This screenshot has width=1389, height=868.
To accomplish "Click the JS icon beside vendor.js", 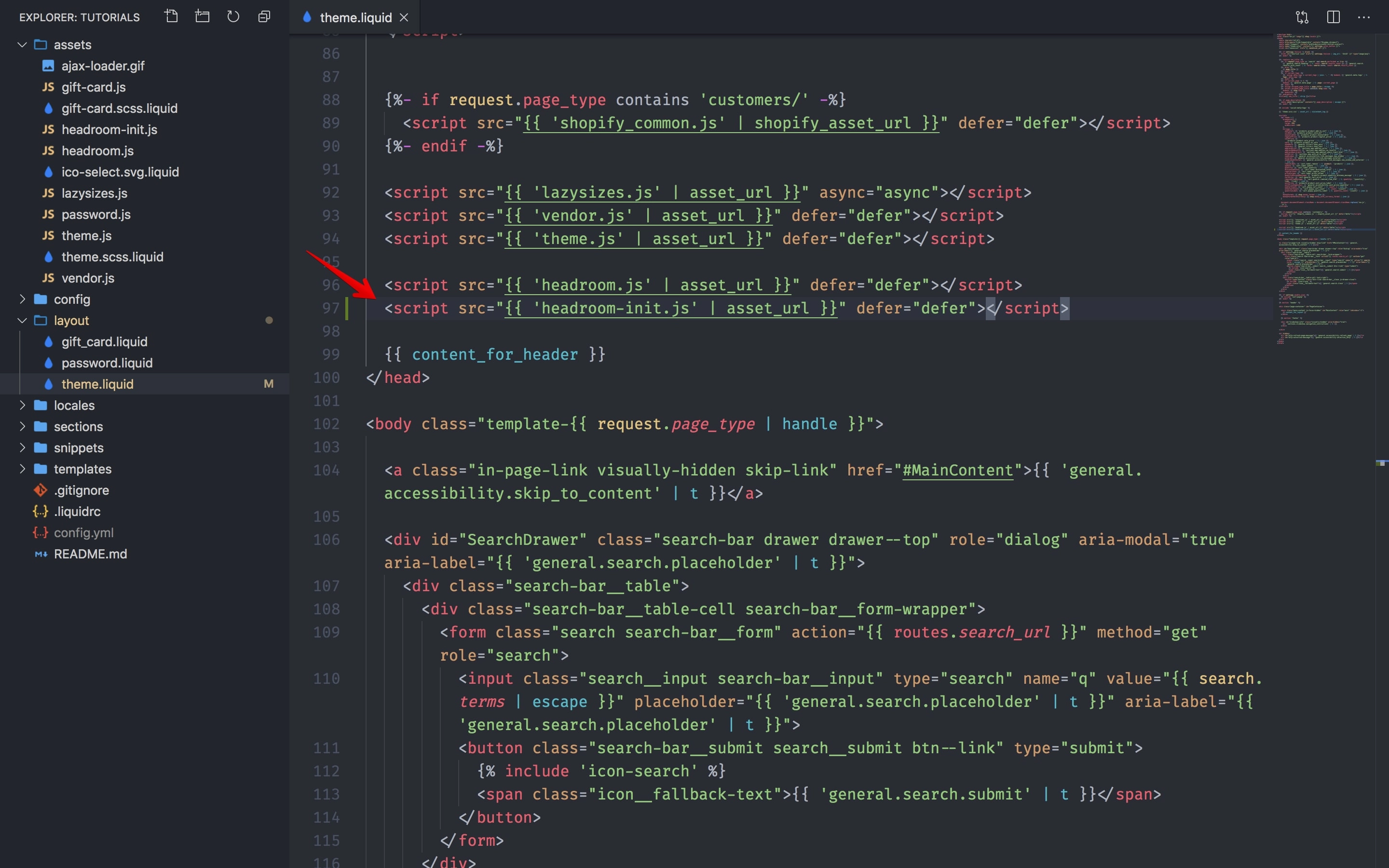I will [48, 278].
